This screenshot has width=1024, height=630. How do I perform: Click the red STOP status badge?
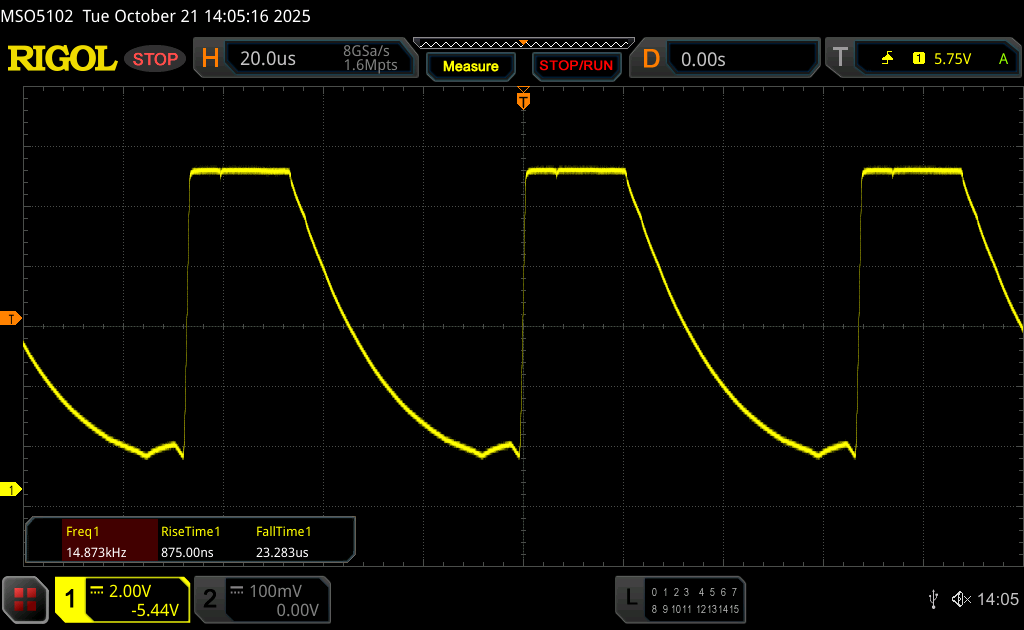(155, 59)
